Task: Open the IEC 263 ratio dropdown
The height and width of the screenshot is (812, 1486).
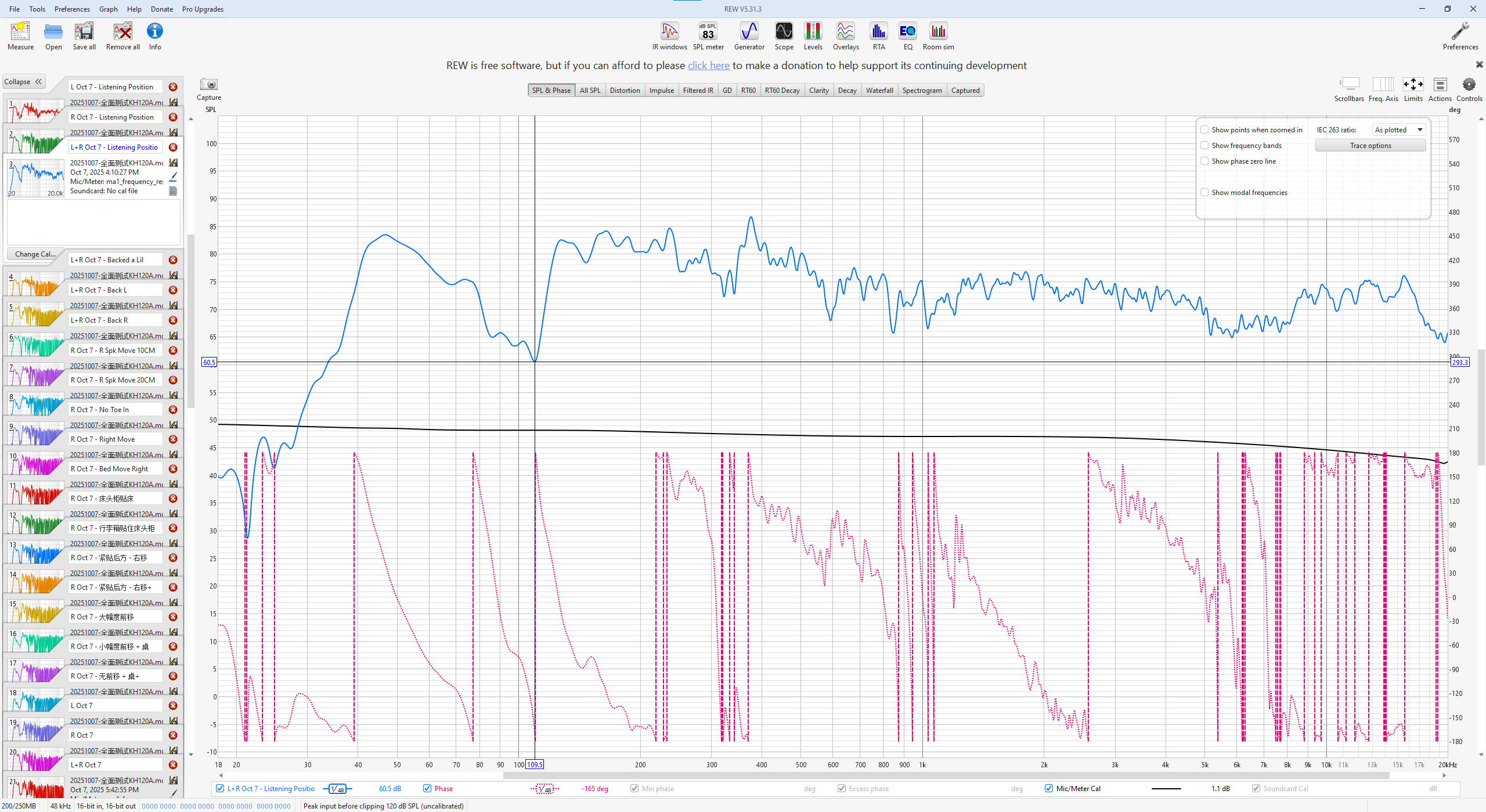Action: click(x=1398, y=130)
